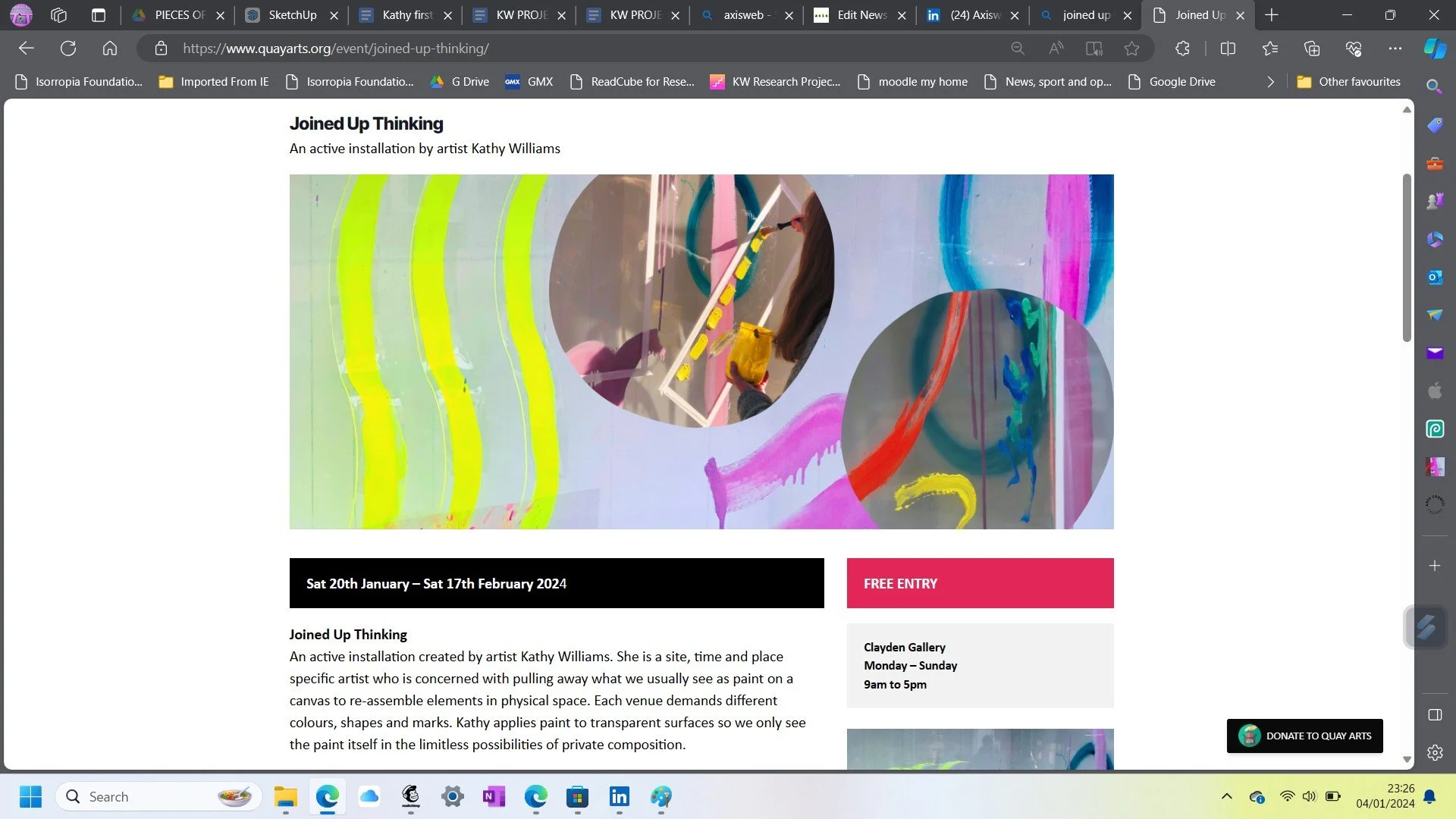
Task: Click the page vertical scrollbar thumb
Action: [1406, 258]
